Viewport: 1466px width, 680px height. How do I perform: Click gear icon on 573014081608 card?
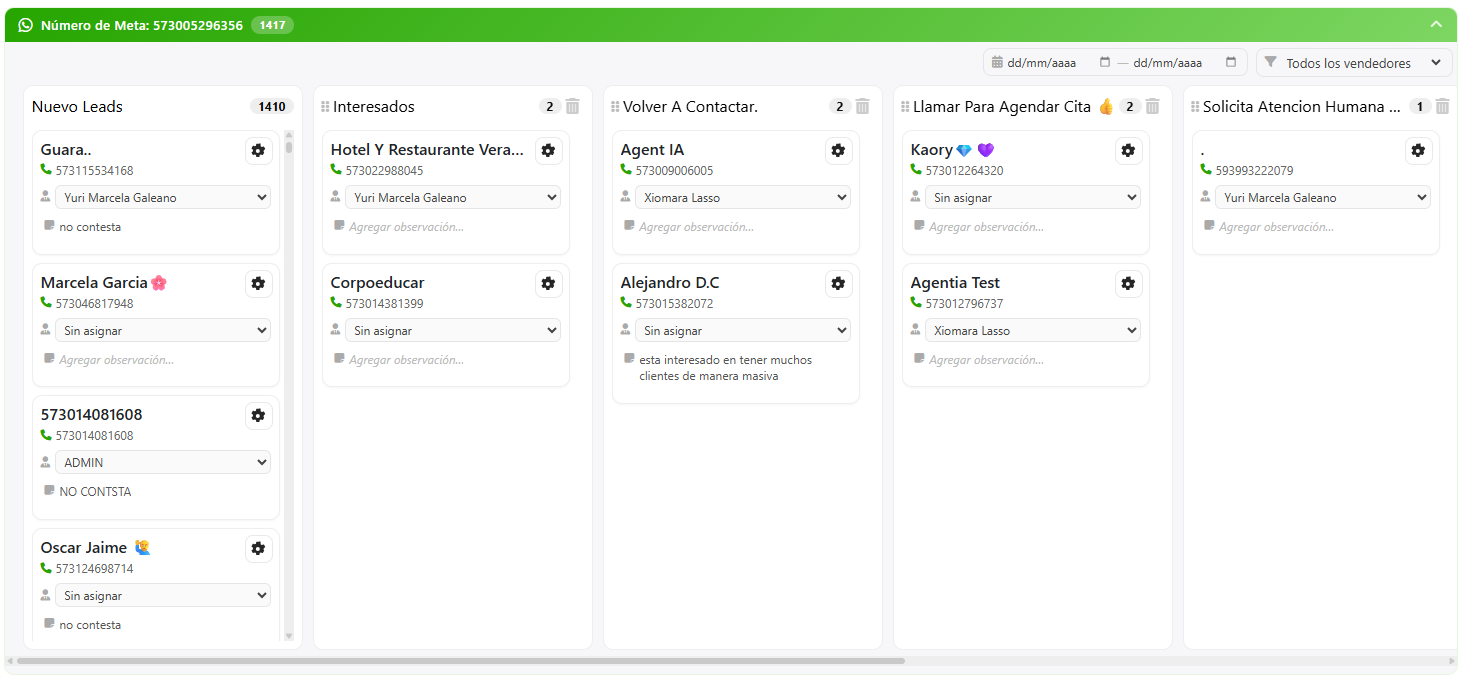pyautogui.click(x=258, y=416)
